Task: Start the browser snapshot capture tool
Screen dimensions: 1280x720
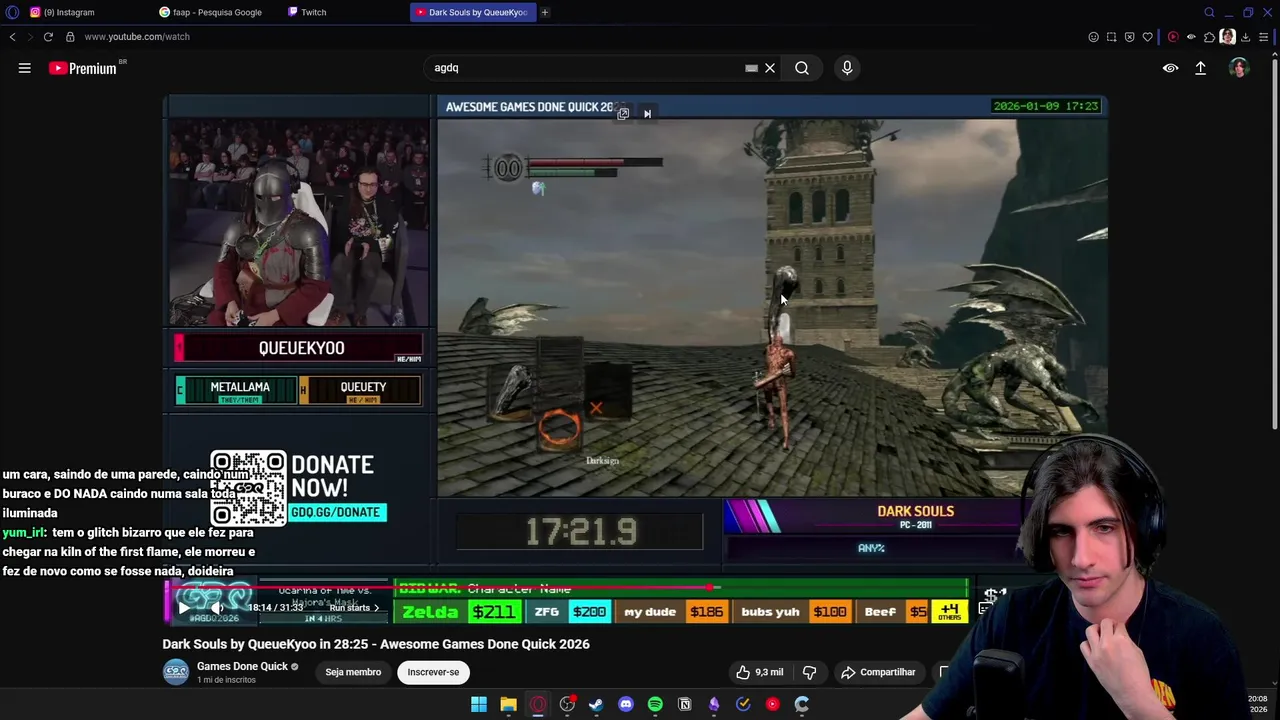Action: coord(1111,37)
